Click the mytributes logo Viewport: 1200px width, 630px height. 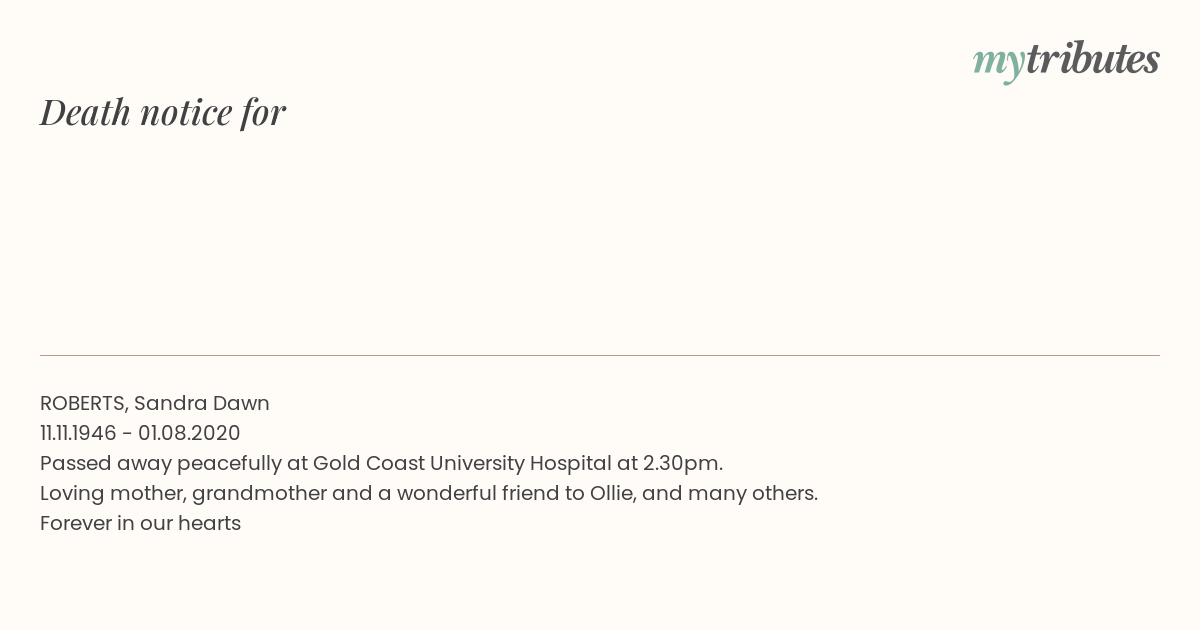click(x=1066, y=60)
